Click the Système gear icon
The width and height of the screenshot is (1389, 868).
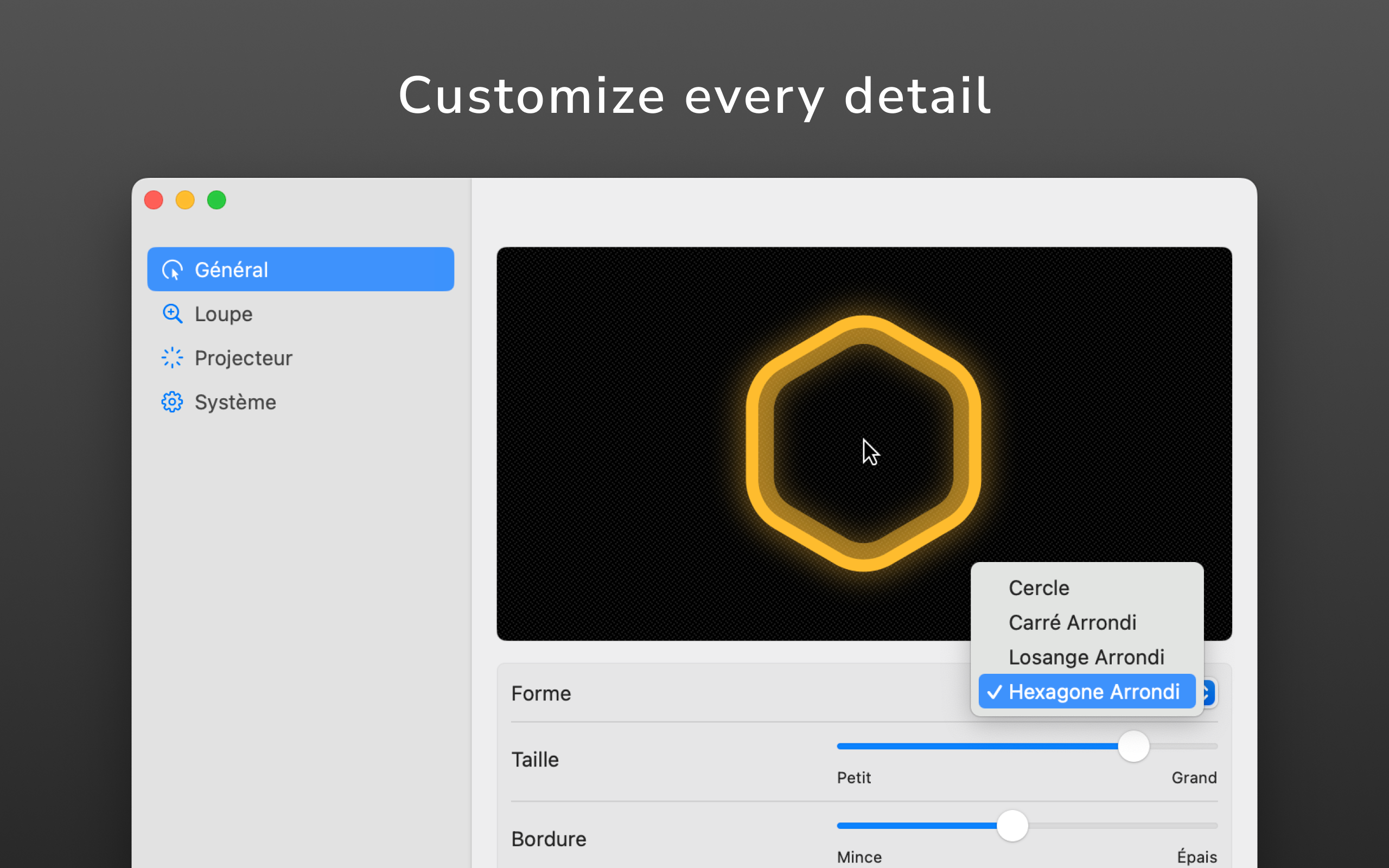(172, 402)
